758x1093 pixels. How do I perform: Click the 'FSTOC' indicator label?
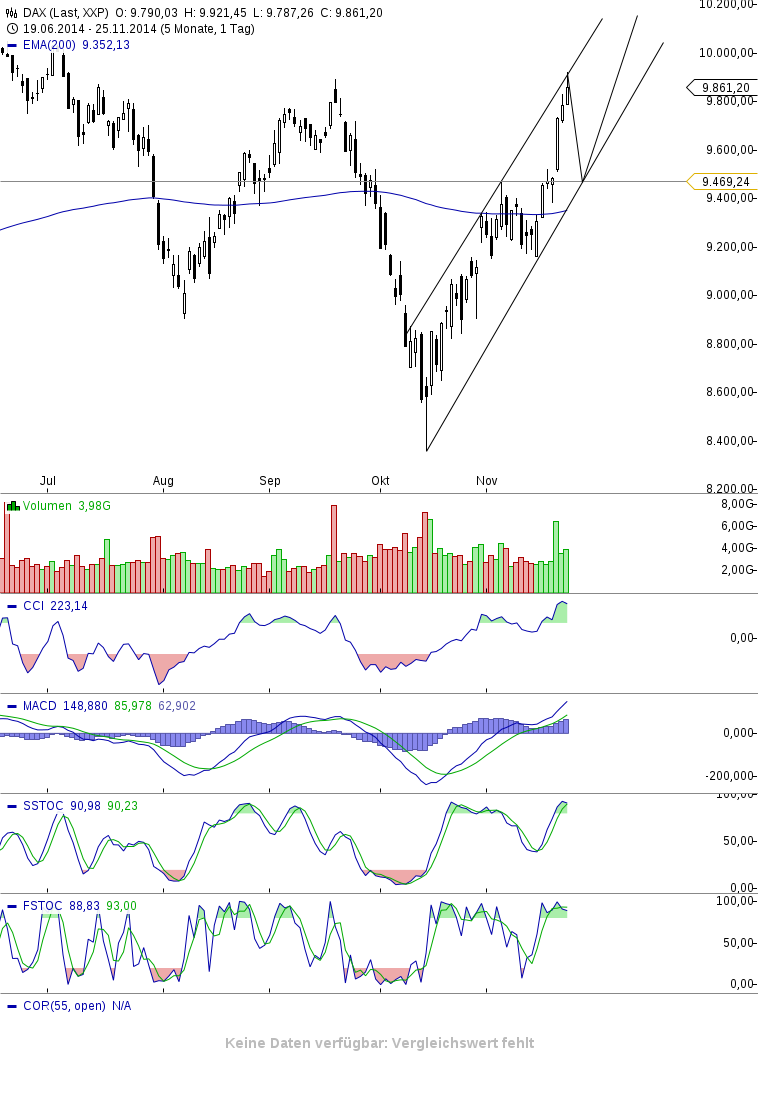pos(43,905)
